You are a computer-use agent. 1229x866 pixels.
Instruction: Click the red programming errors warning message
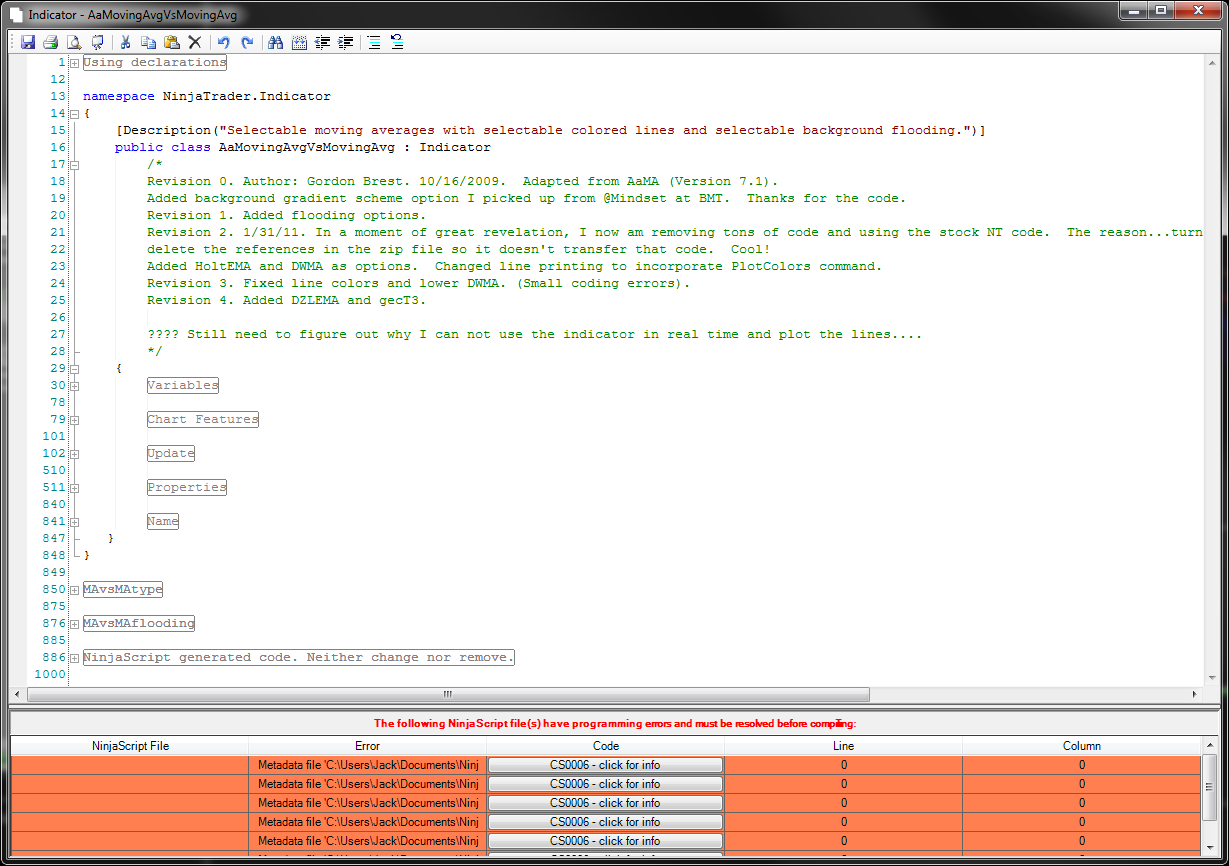pos(615,723)
